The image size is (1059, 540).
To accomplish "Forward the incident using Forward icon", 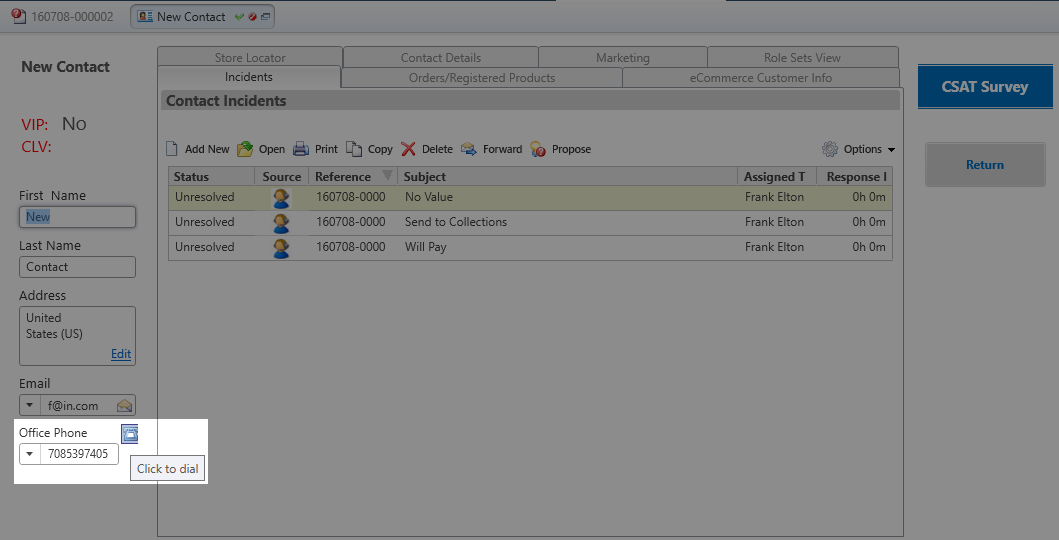I will point(469,149).
